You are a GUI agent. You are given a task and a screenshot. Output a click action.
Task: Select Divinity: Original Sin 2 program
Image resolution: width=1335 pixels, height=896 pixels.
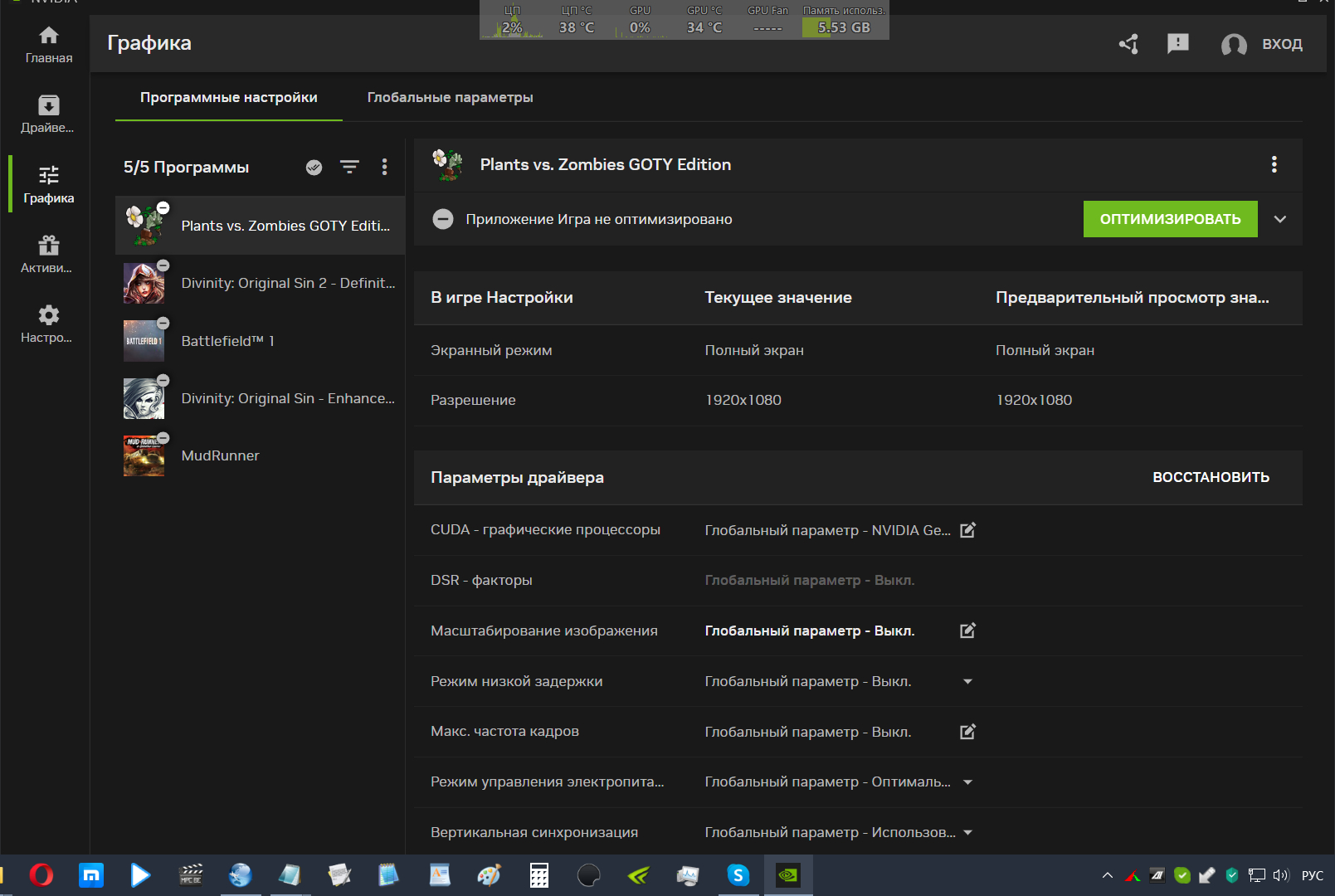[260, 283]
